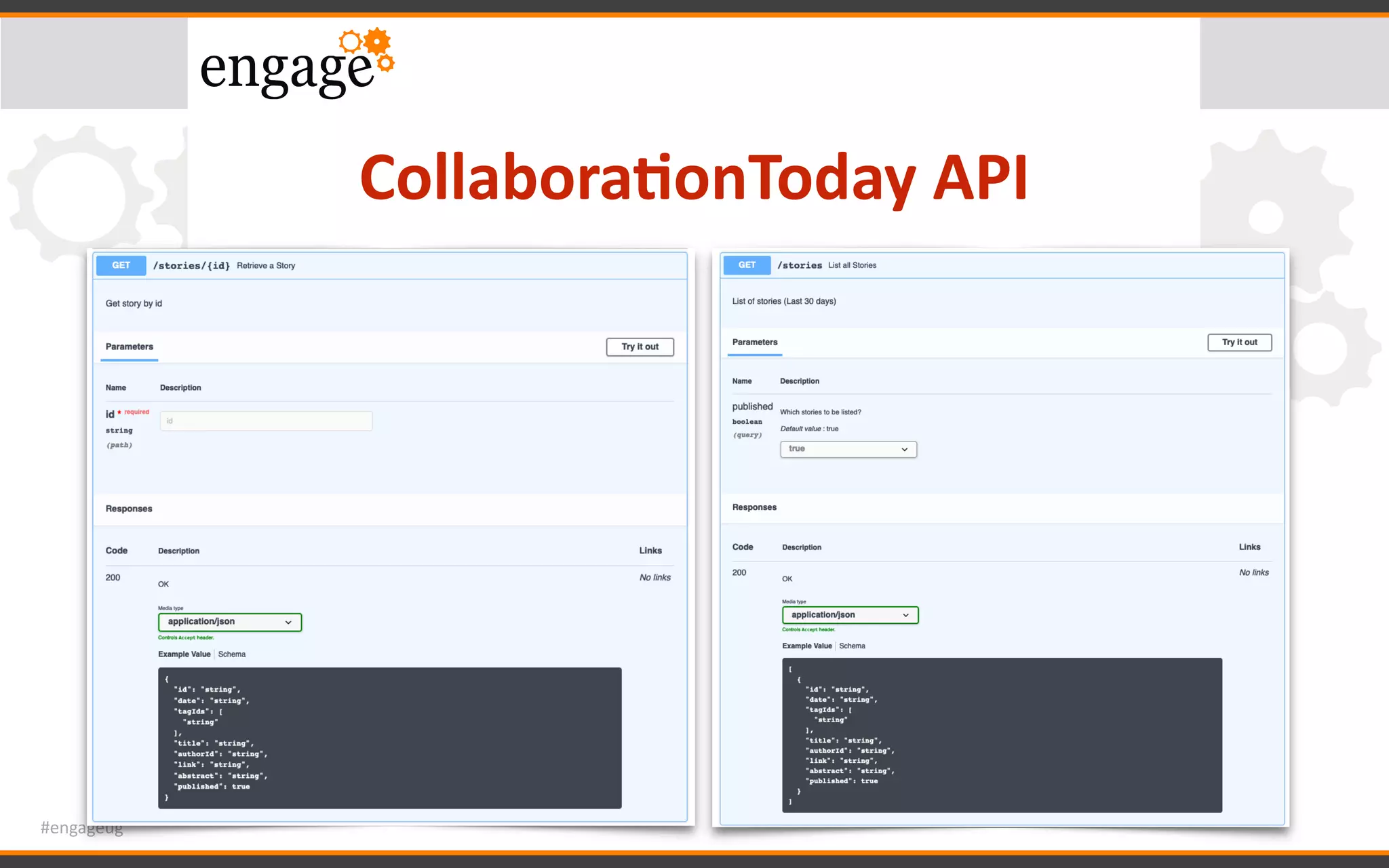This screenshot has width=1389, height=868.
Task: Click 'Retrieve a Story' summary text
Action: click(266, 266)
